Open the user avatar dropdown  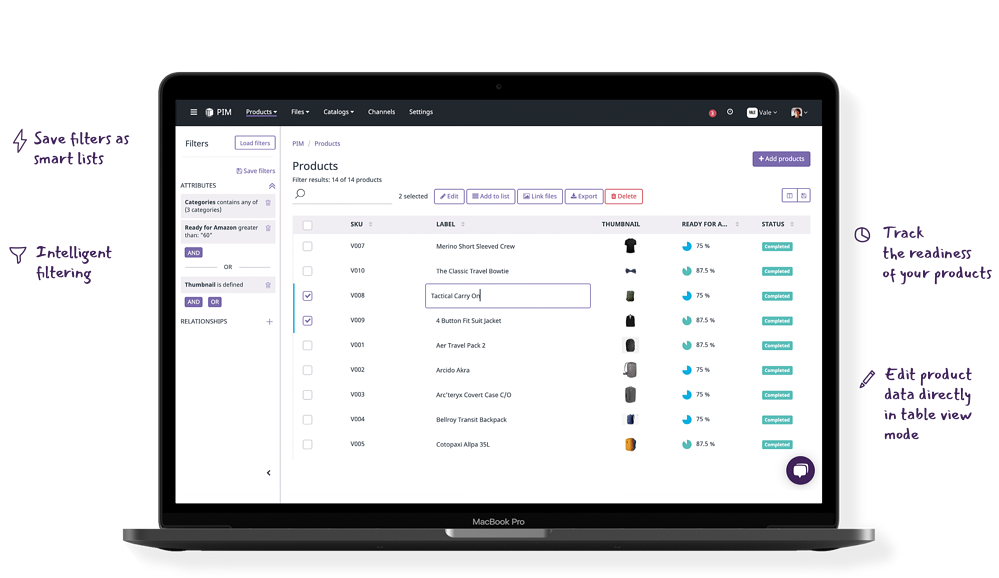pos(799,113)
